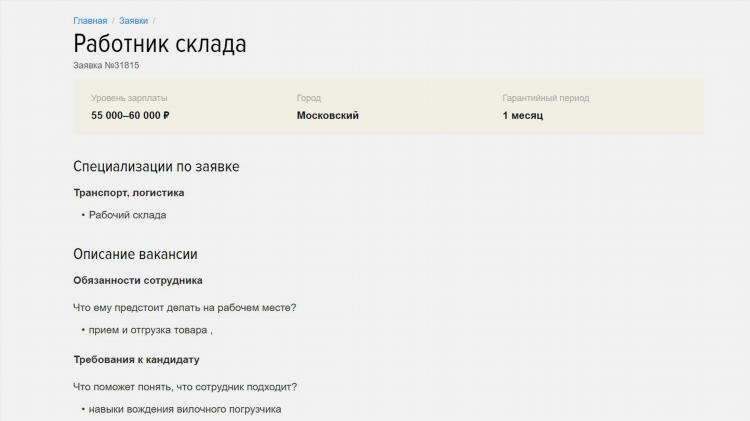Click the Город label
Viewport: 750px width, 421px height.
309,98
